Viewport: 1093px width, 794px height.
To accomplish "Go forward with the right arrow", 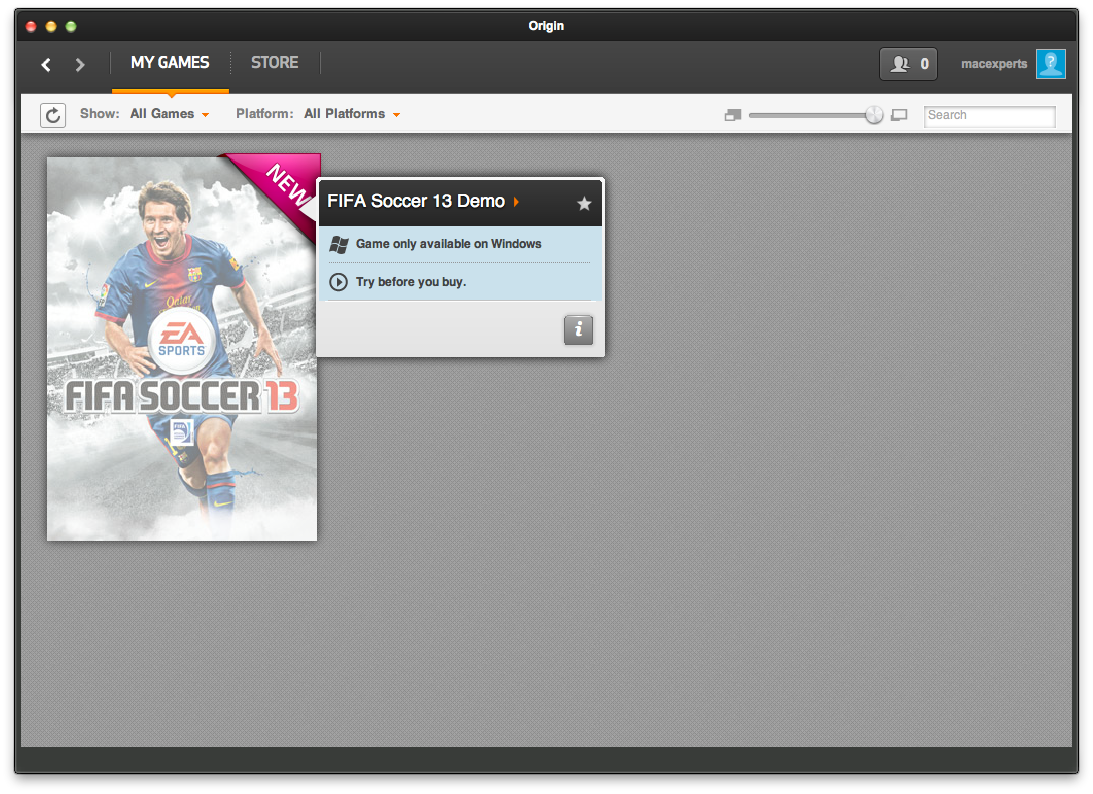I will 79,65.
